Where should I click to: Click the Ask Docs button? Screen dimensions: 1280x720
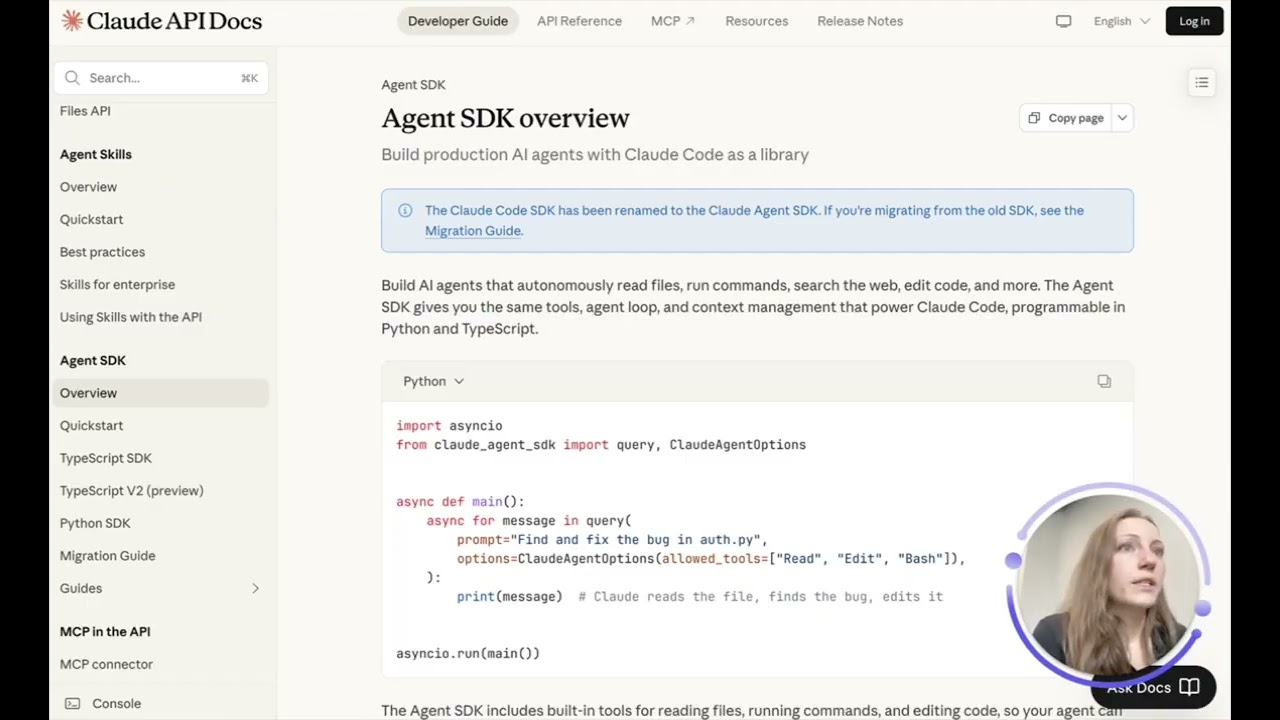tap(1153, 687)
